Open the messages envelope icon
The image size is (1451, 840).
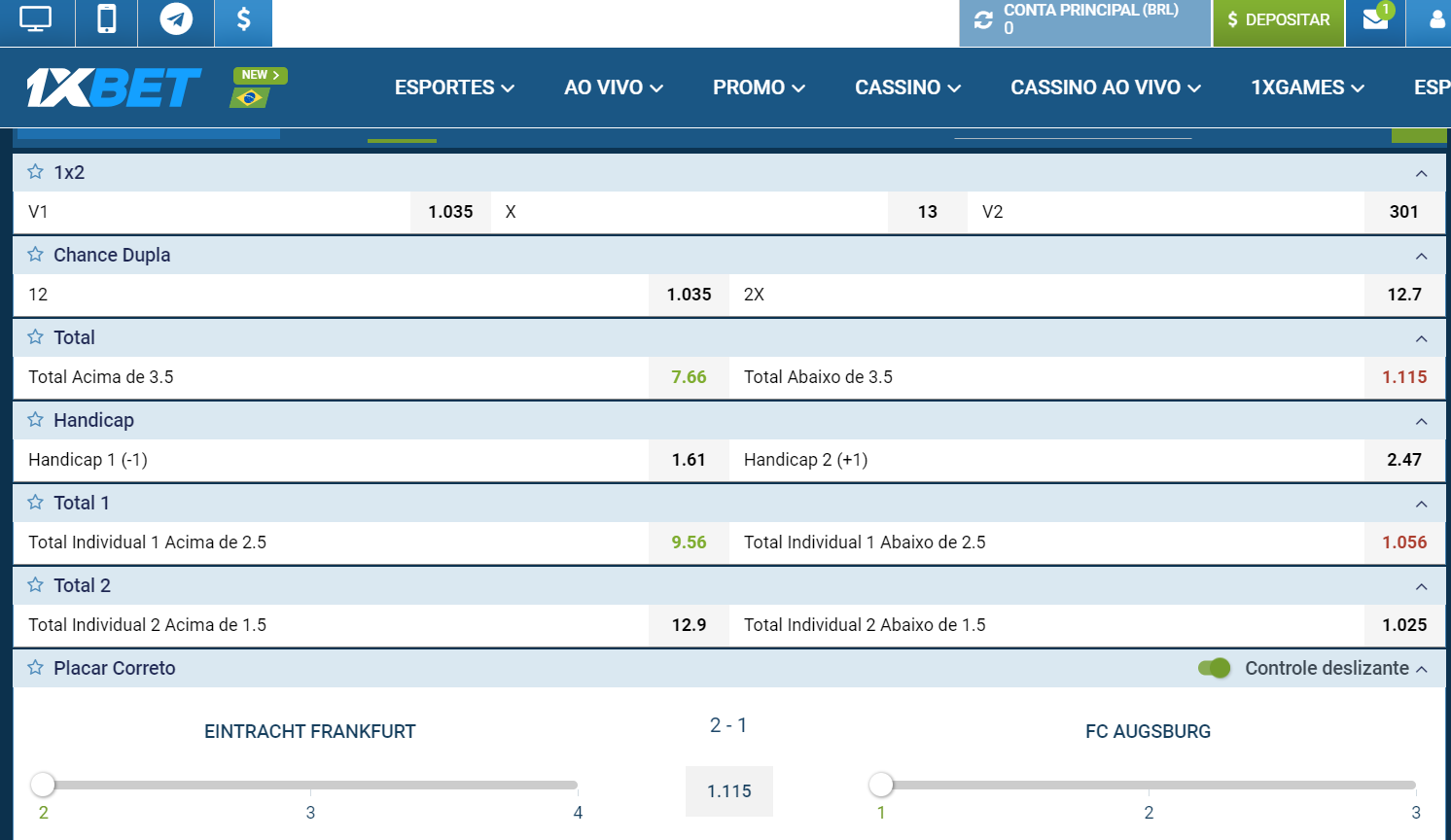1375,20
